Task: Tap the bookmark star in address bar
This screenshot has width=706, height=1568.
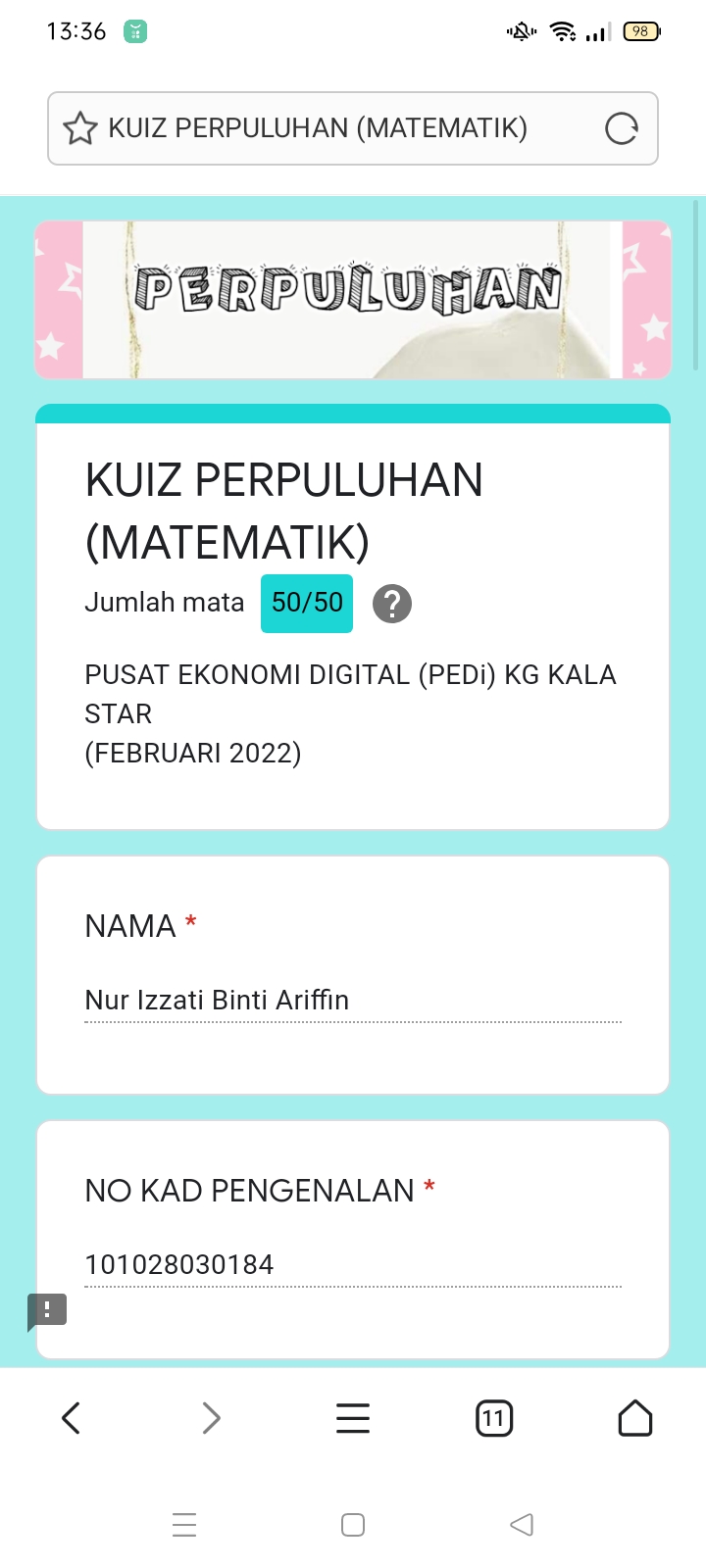Action: (x=80, y=128)
